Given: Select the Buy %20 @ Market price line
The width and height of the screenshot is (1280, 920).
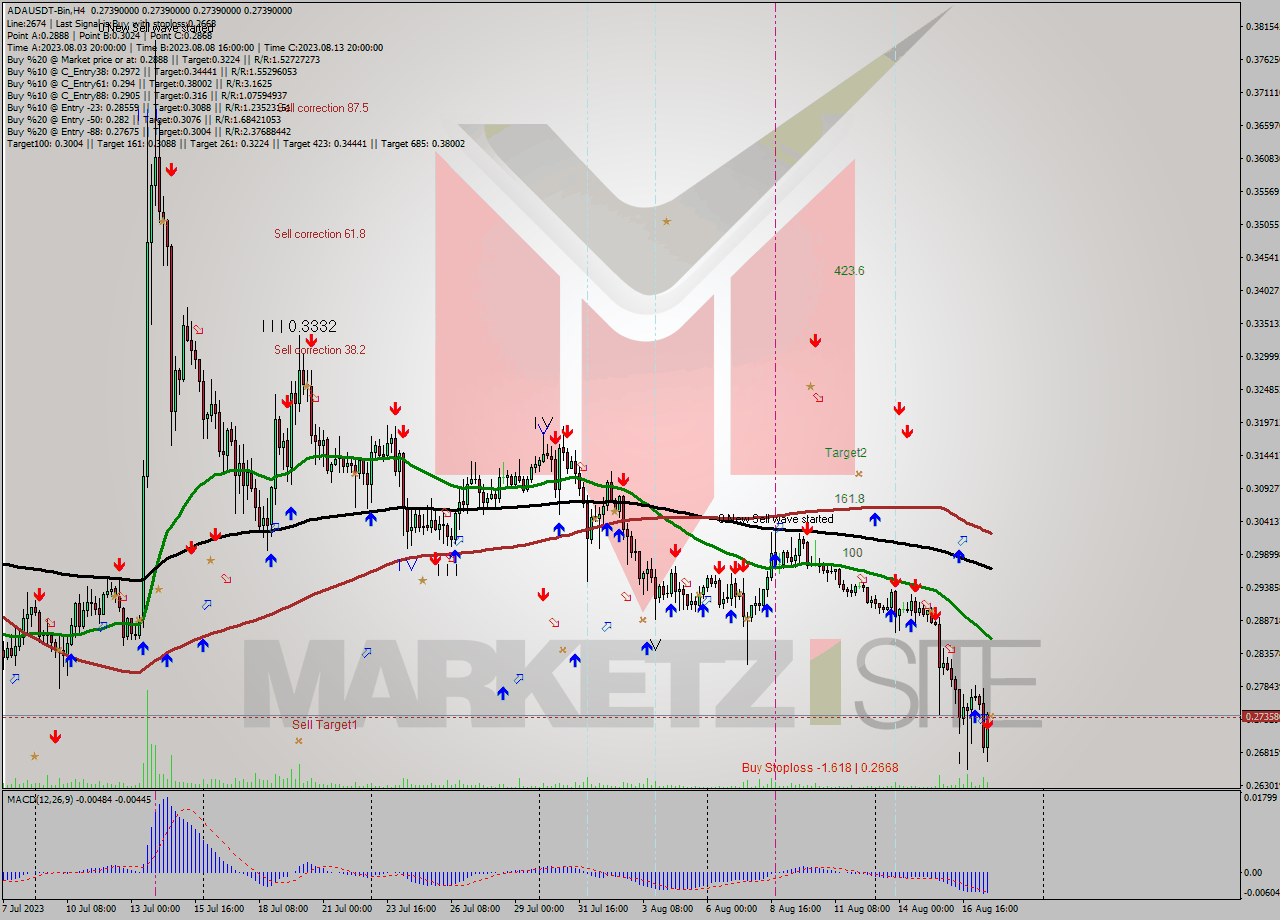Looking at the screenshot, I should (x=164, y=59).
